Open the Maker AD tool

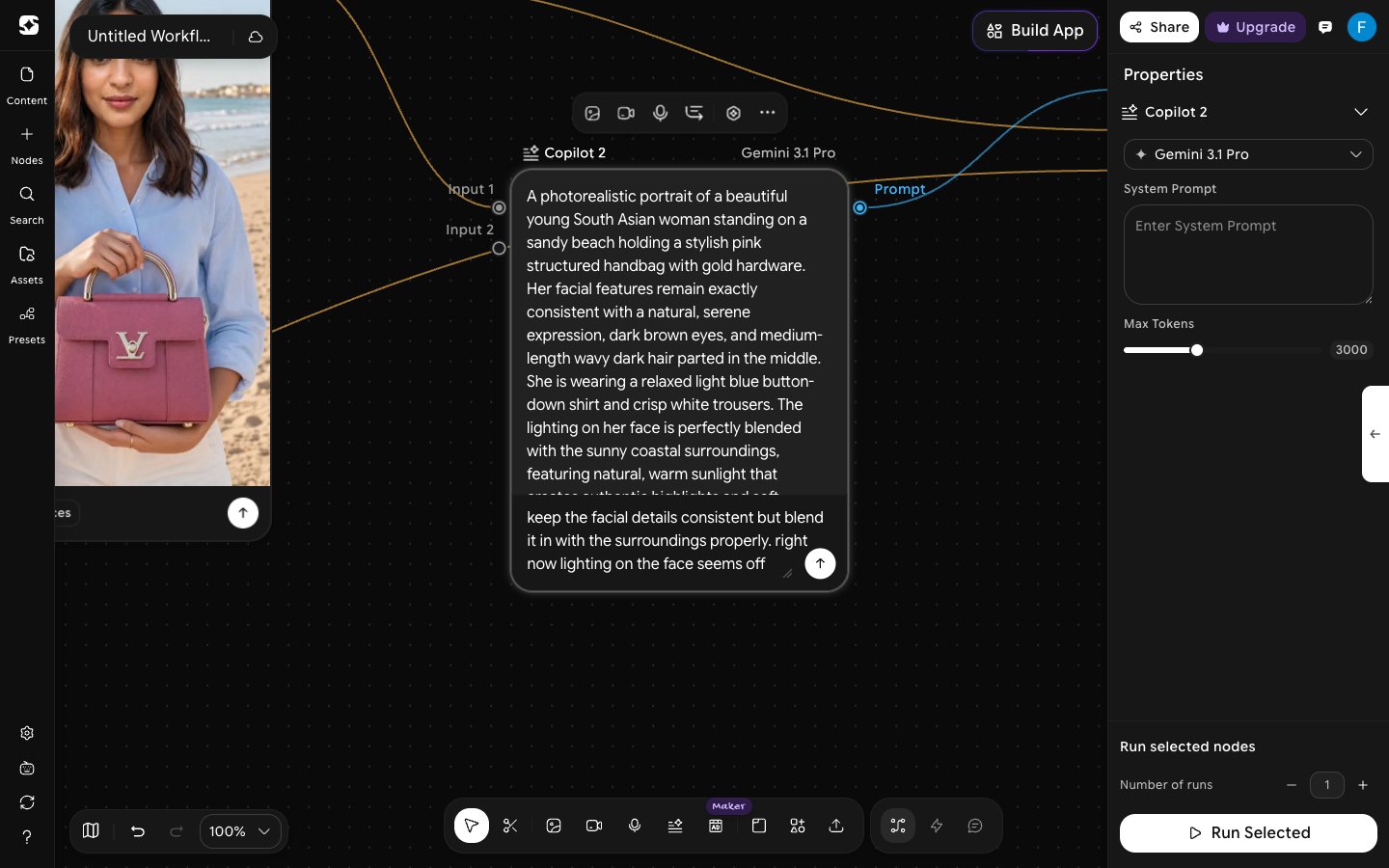[716, 826]
